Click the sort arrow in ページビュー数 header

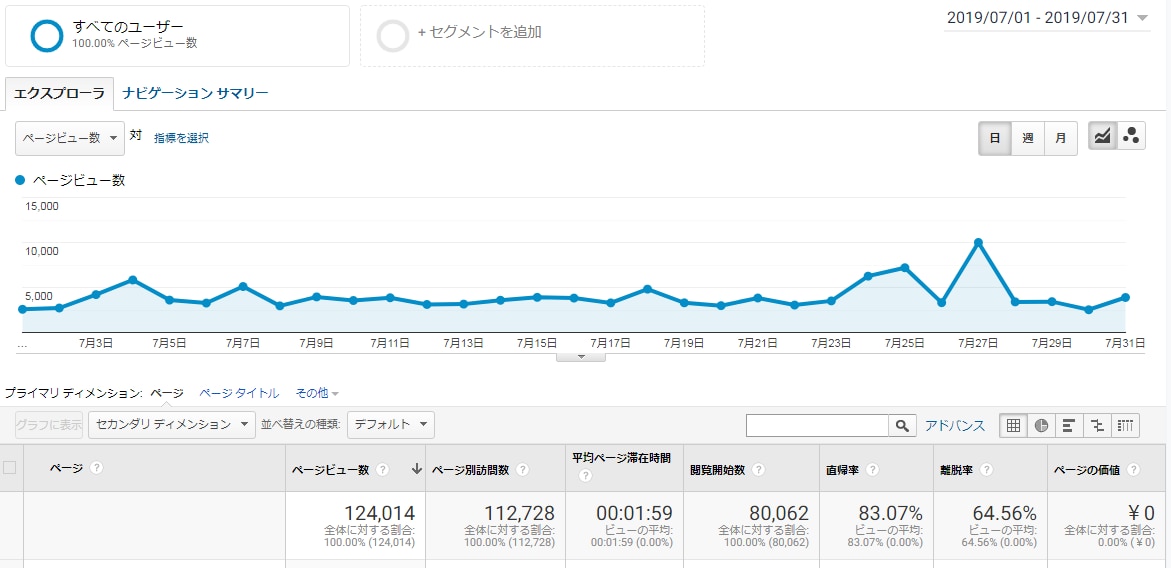click(416, 469)
